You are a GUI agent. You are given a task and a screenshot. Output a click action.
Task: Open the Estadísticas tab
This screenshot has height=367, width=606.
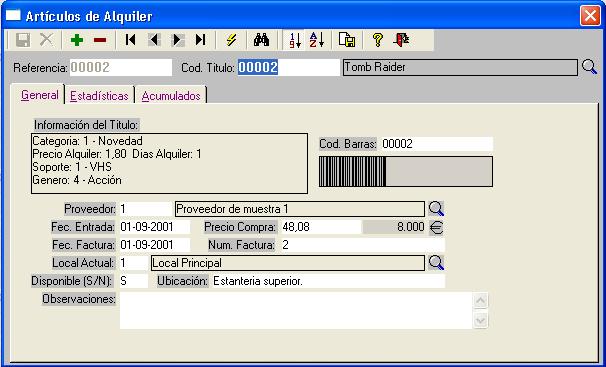[x=99, y=96]
